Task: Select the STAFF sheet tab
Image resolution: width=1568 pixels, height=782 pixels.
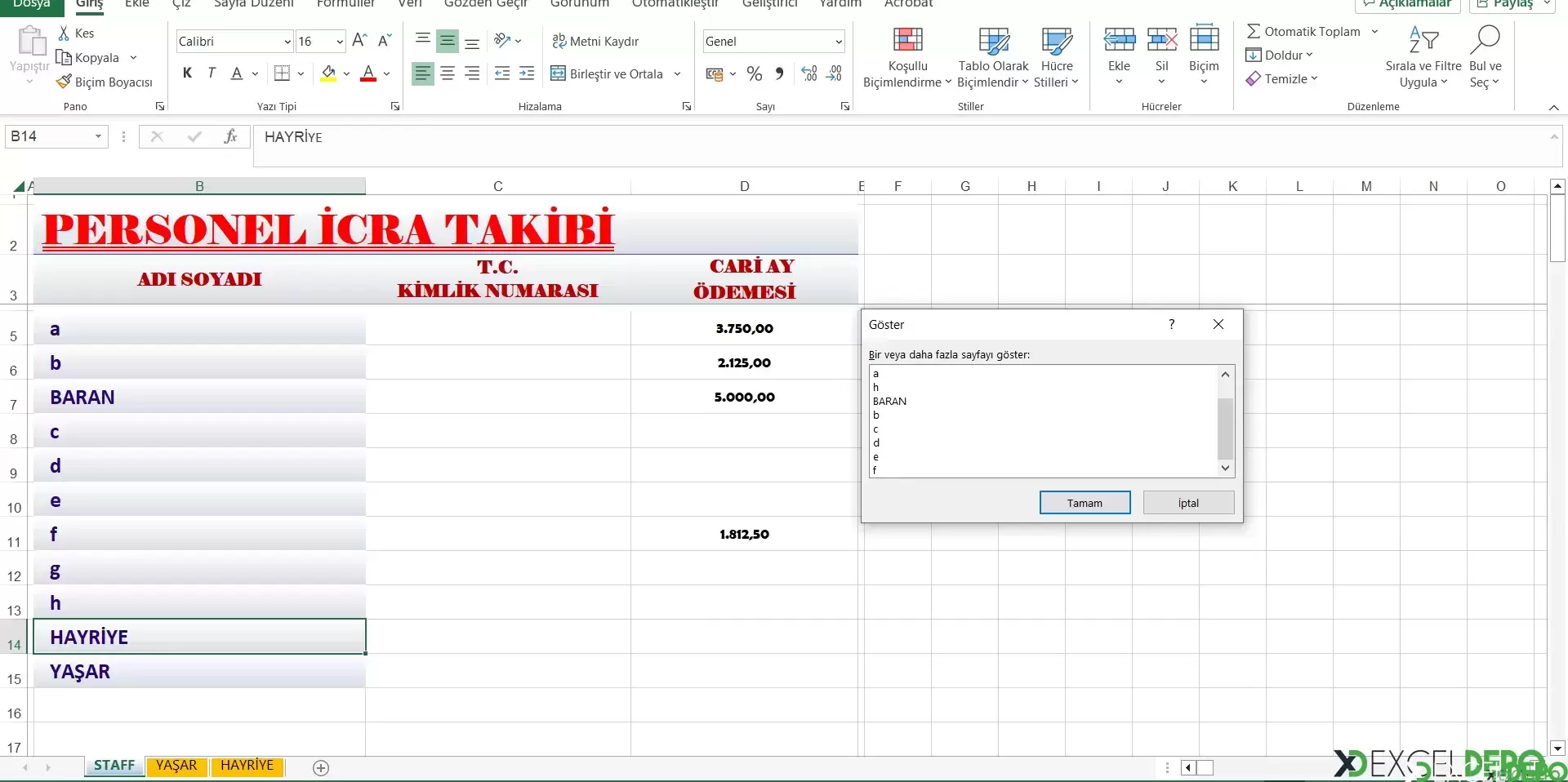Action: (x=114, y=766)
